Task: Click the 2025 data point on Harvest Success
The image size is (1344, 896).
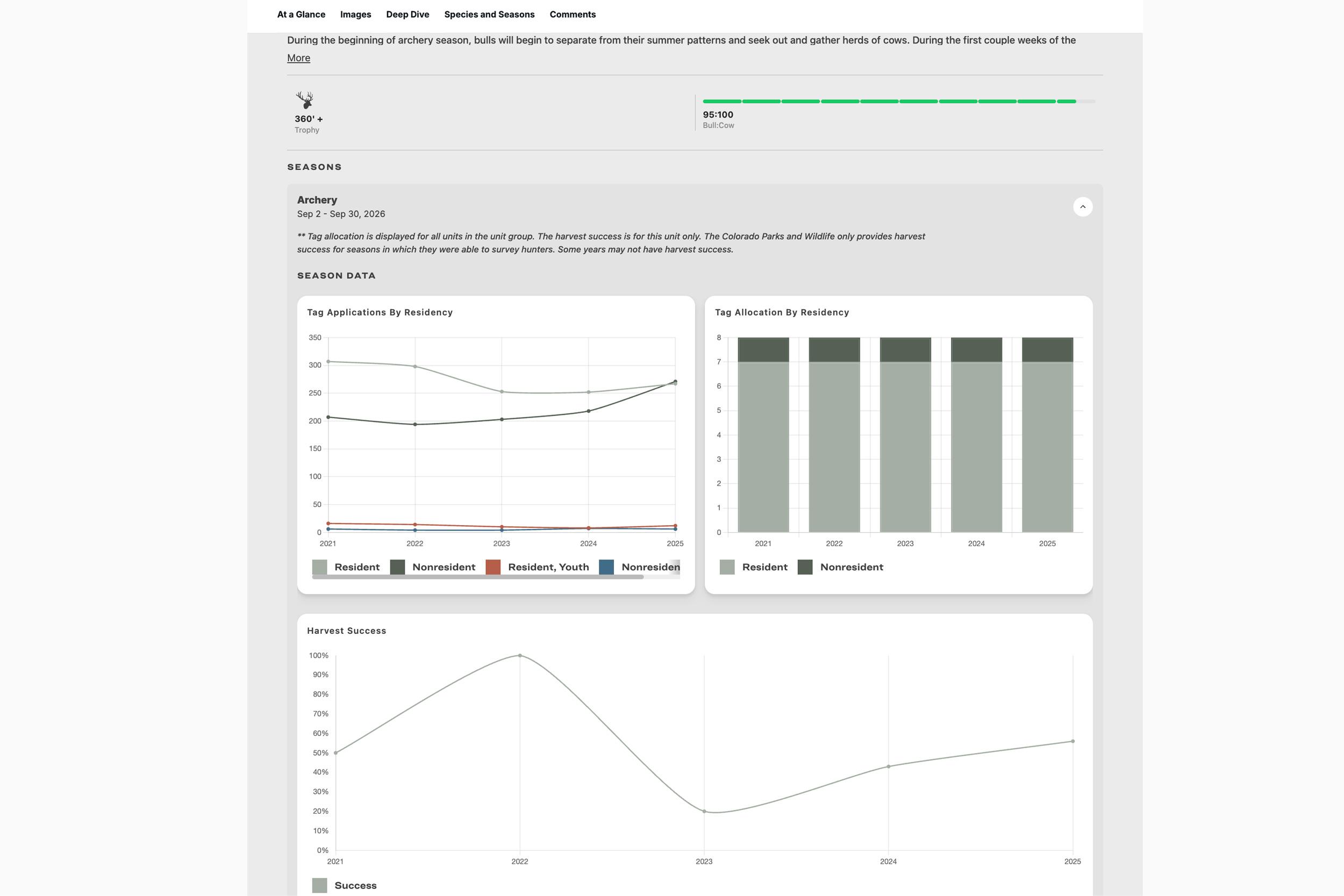Action: (1073, 741)
